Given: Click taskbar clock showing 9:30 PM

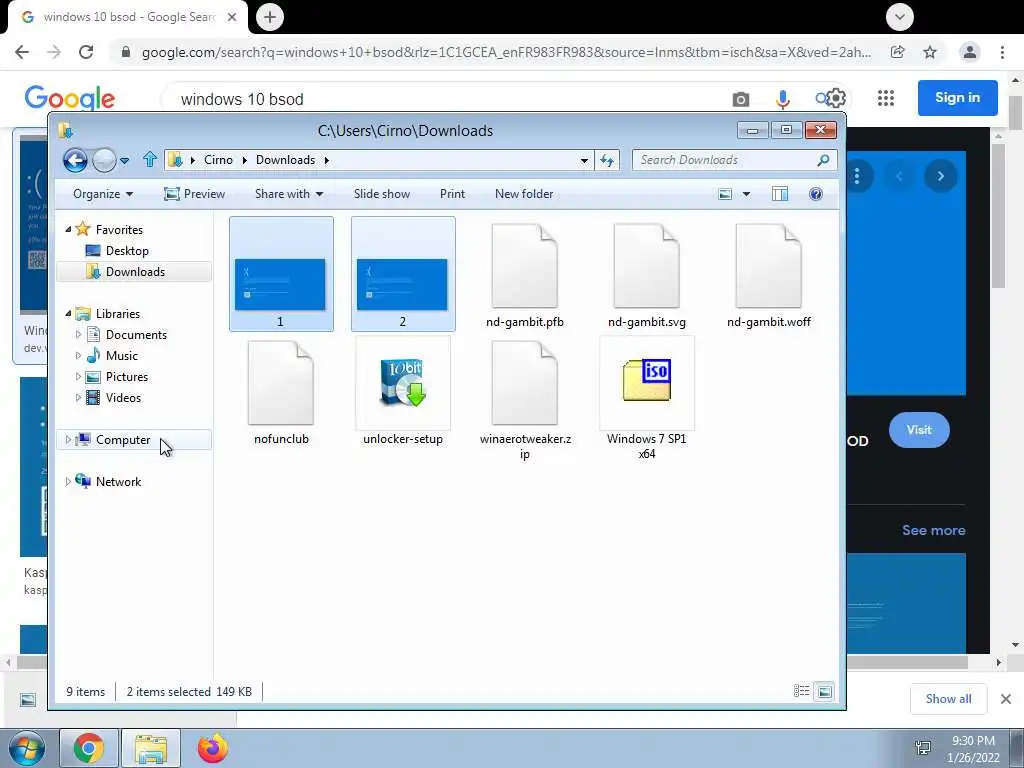Looking at the screenshot, I should (x=973, y=741).
